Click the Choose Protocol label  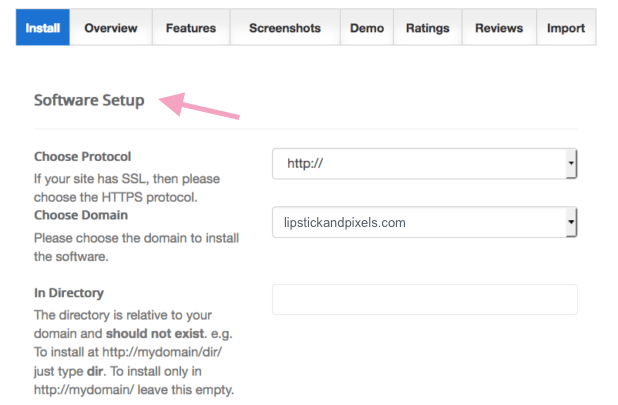(82, 156)
